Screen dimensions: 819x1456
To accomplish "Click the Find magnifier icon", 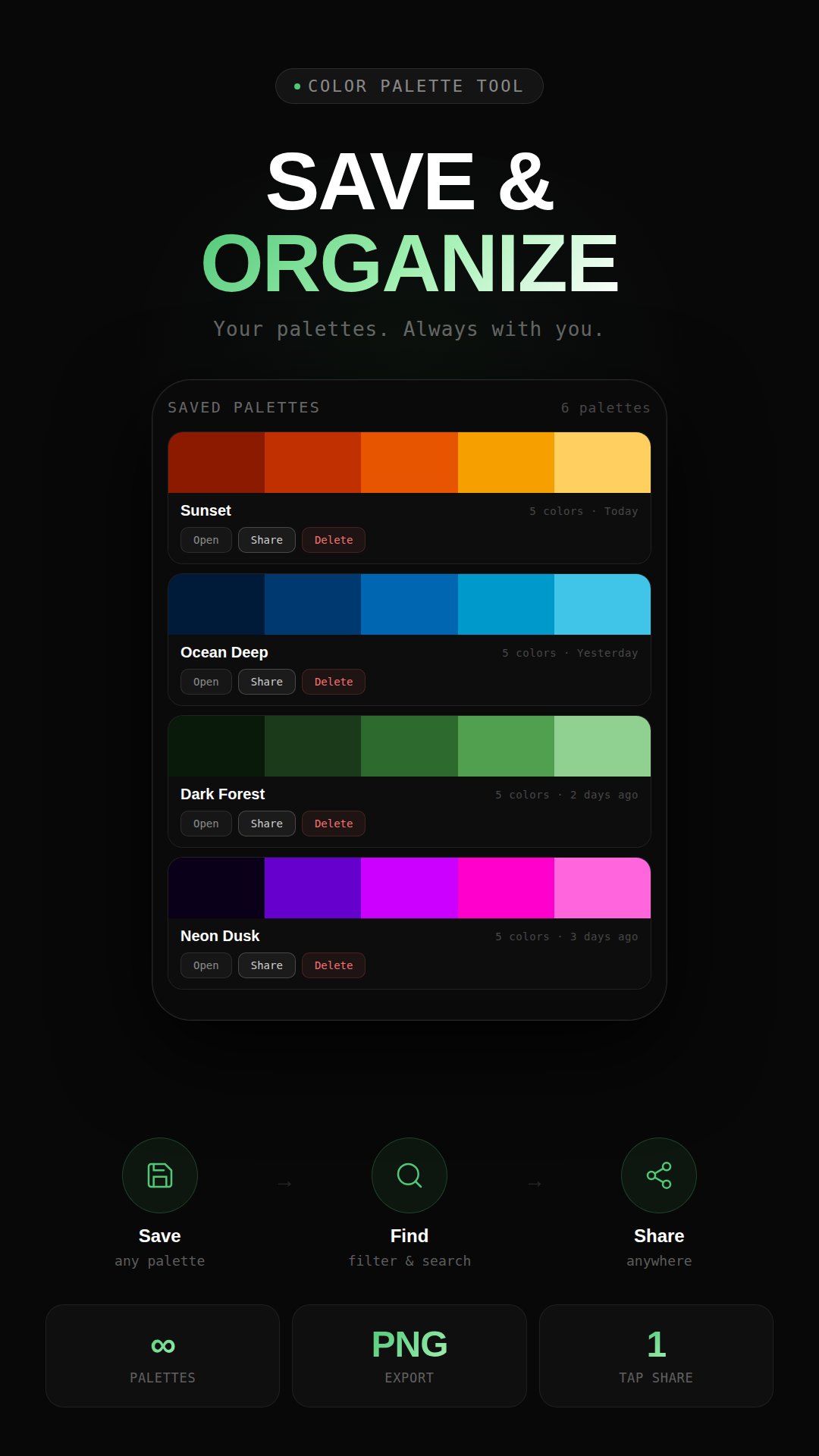I will click(409, 1175).
